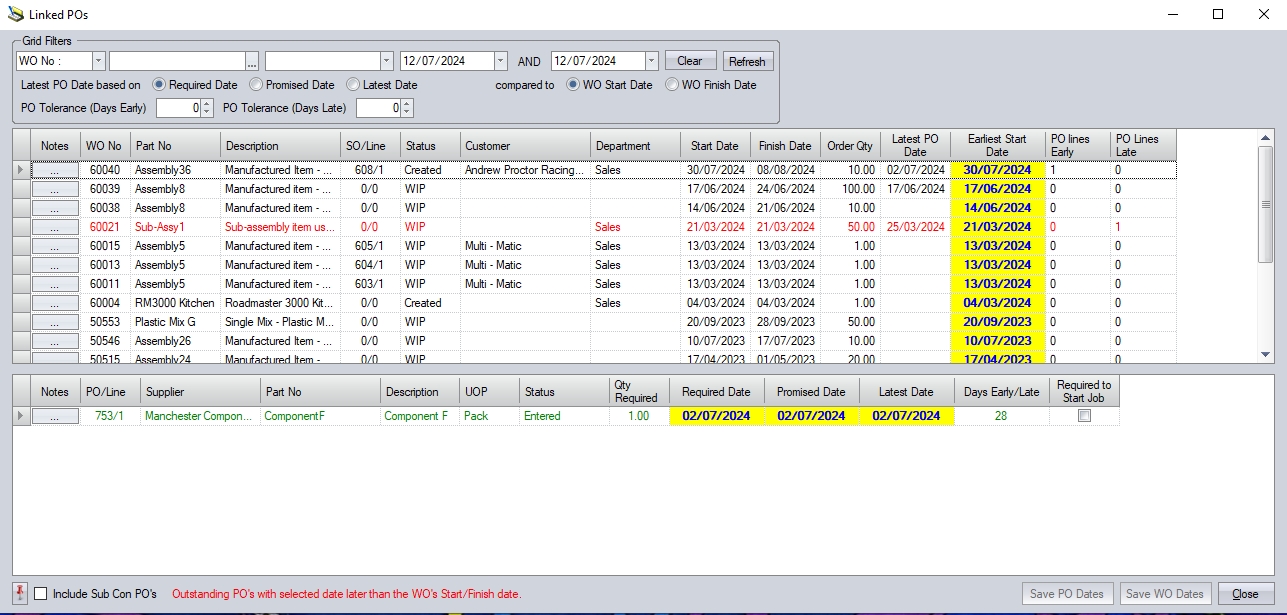
Task: Sort grid by Start Date column header
Action: (714, 146)
